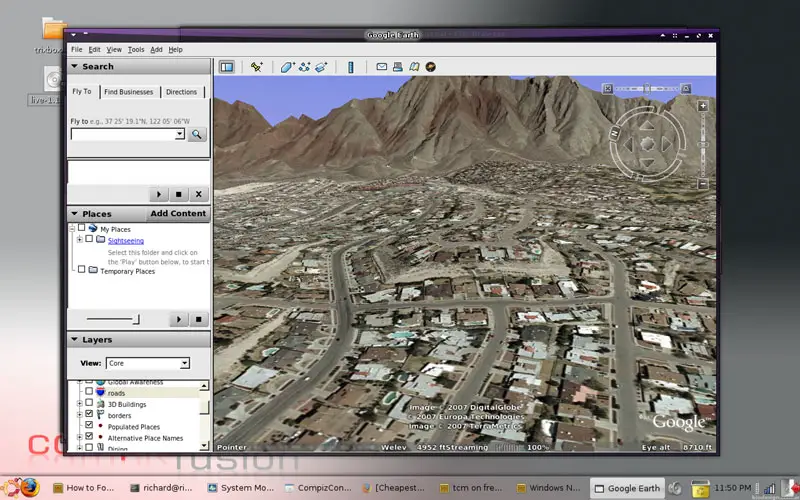Open the Edit menu
The width and height of the screenshot is (800, 500).
tap(94, 49)
